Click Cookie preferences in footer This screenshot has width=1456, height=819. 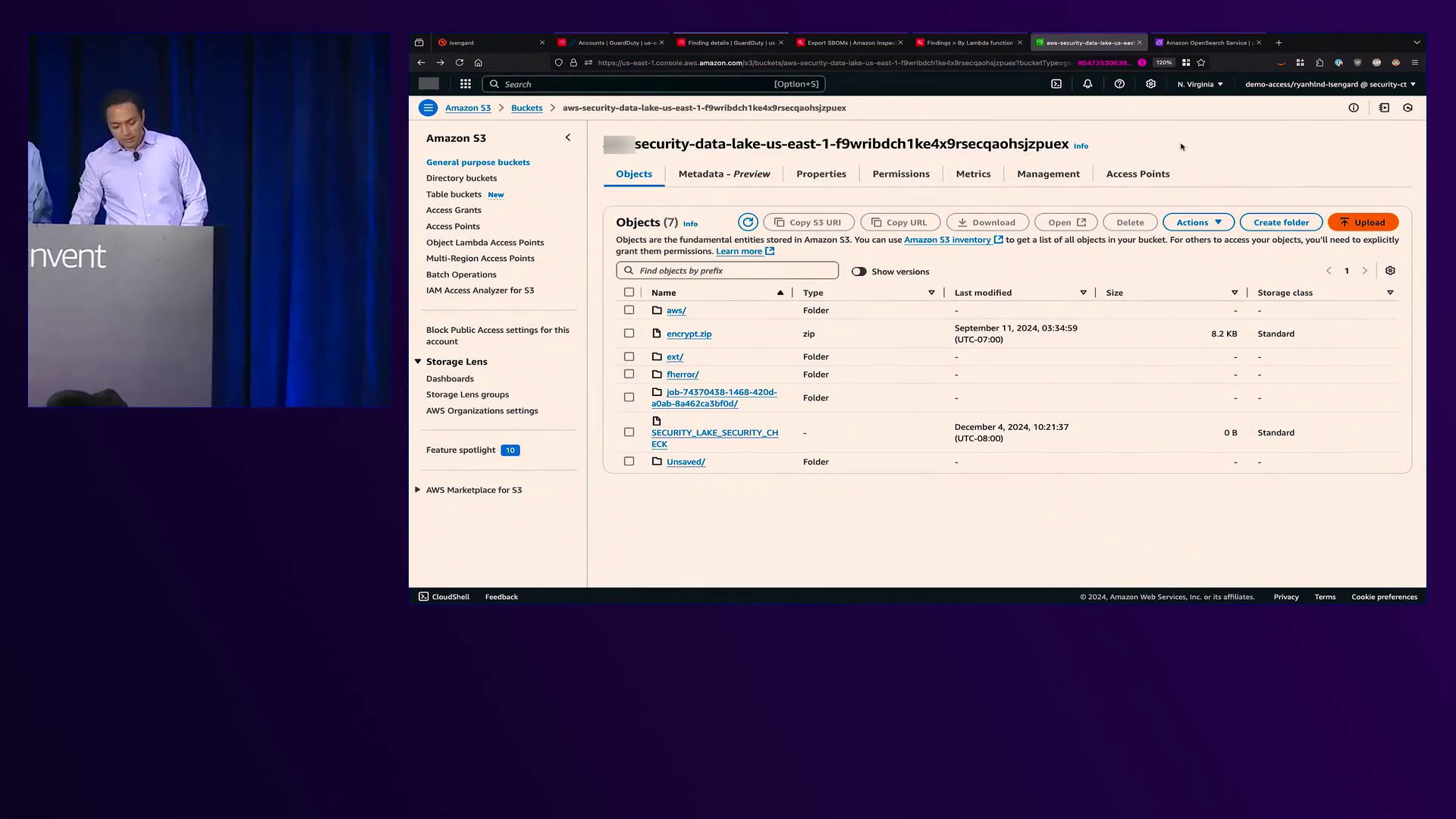pos(1384,597)
